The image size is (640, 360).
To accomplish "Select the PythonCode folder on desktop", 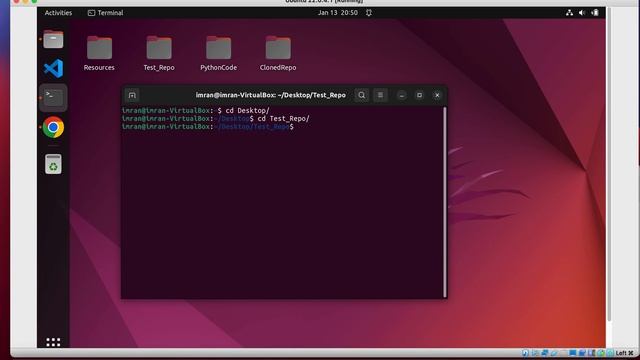I will click(218, 53).
